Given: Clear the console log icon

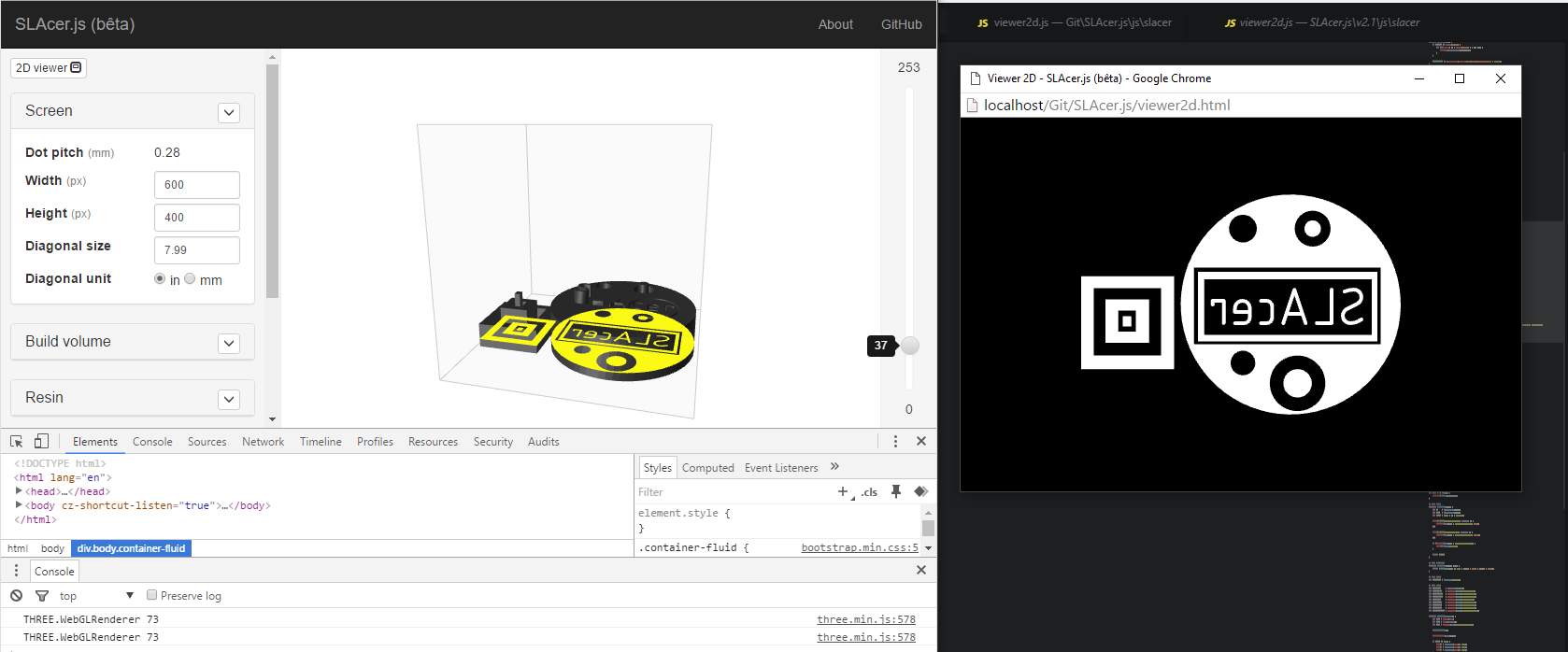Looking at the screenshot, I should [16, 595].
